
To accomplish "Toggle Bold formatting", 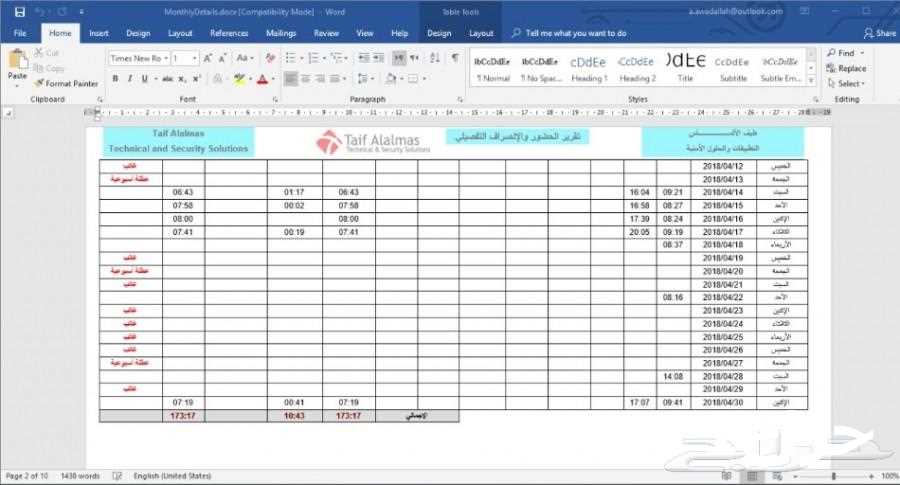I will (x=116, y=79).
